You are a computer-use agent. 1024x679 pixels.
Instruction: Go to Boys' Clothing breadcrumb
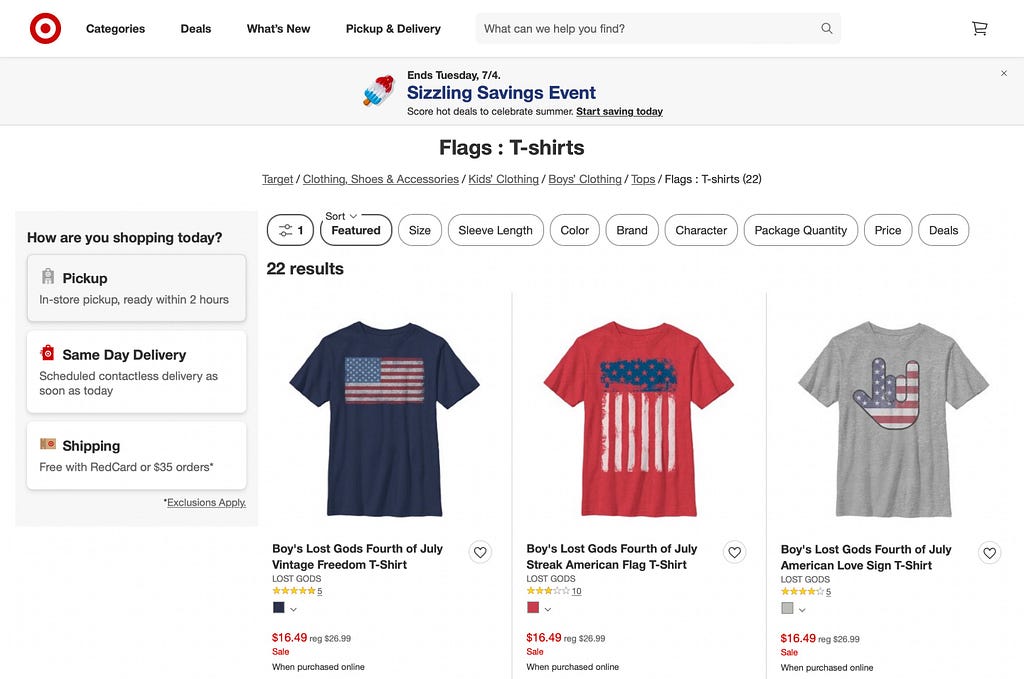coord(585,179)
